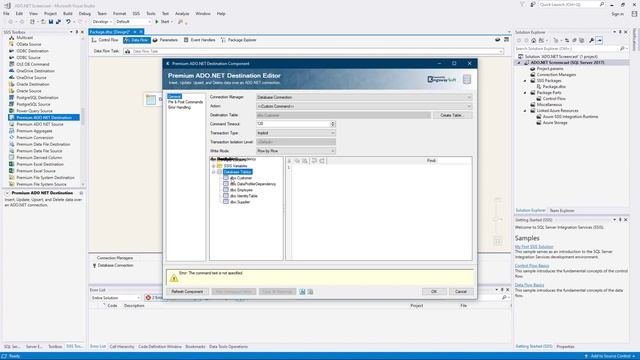
Task: Tick the dbo.DataProfilerDependency checkbox
Action: (226, 184)
